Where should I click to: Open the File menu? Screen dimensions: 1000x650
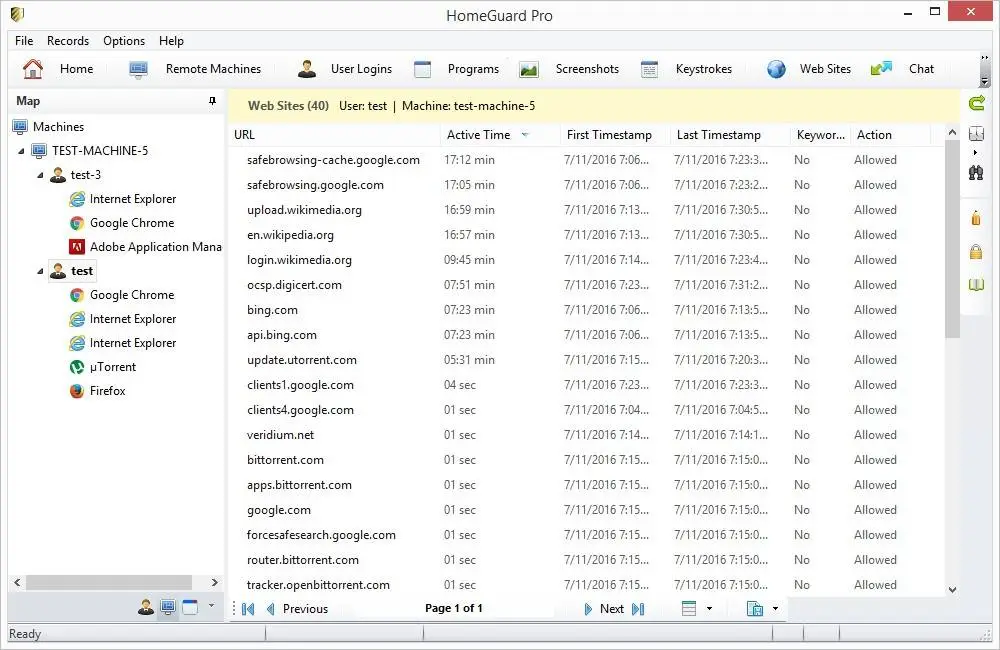24,41
